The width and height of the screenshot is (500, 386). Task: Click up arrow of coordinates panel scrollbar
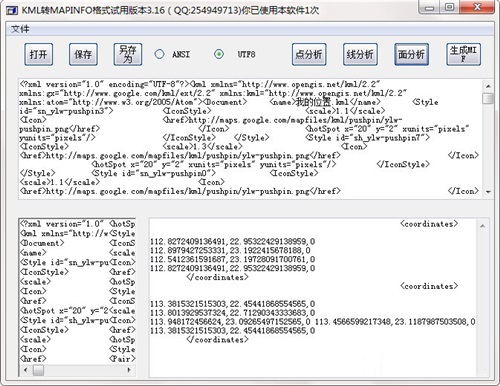point(482,226)
